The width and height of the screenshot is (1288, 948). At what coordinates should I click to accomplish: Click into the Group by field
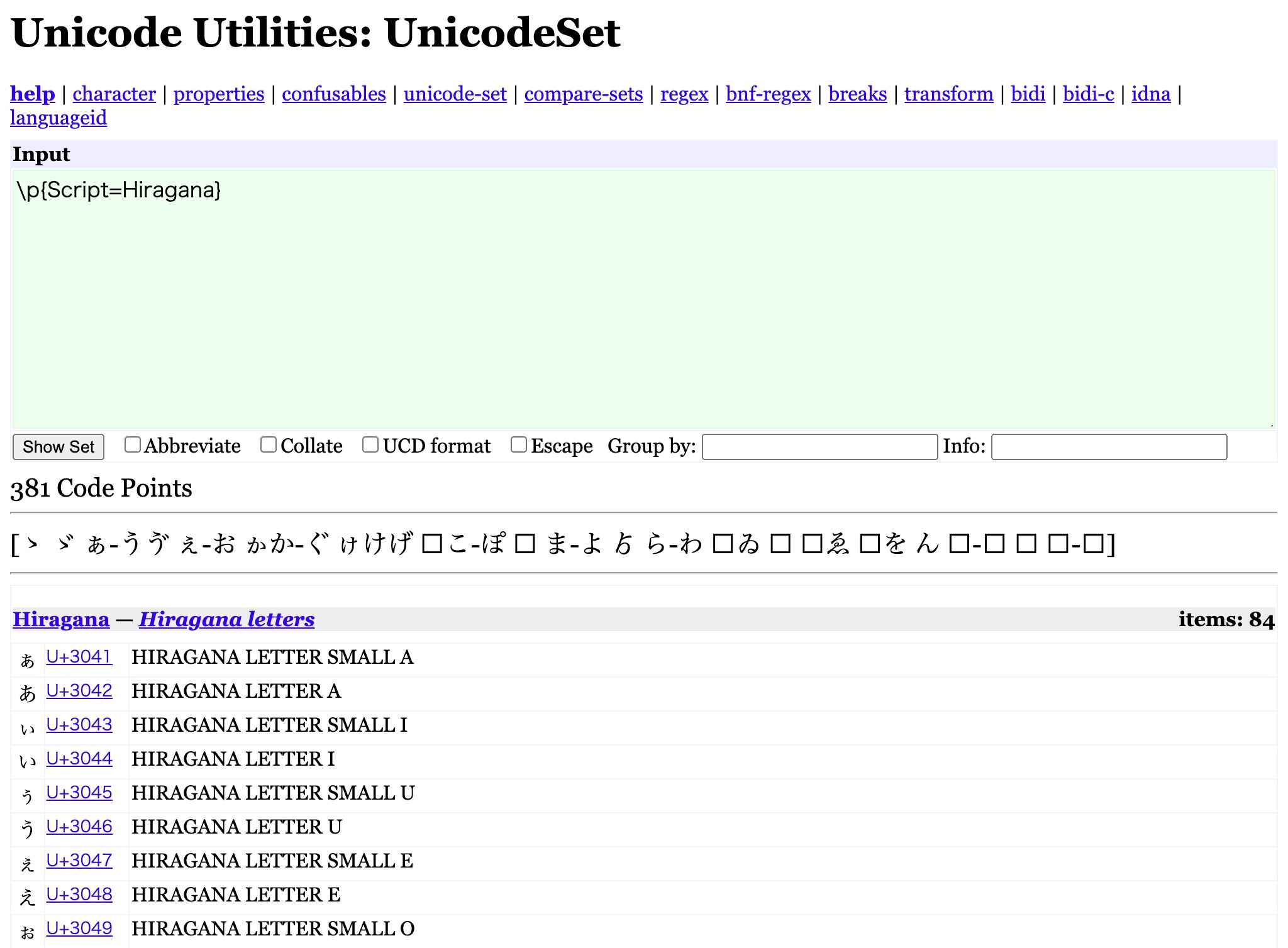[x=819, y=447]
